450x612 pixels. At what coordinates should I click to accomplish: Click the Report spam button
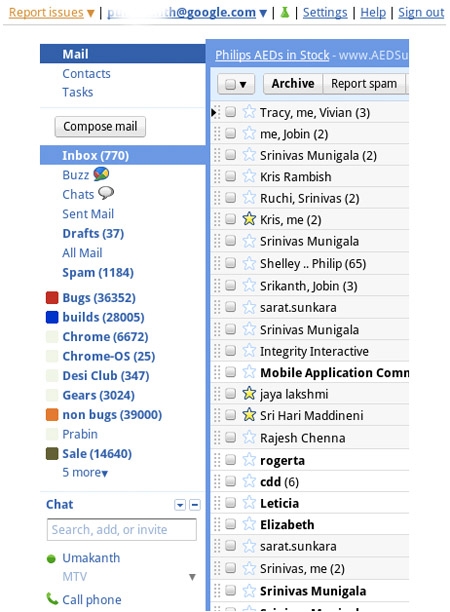click(364, 84)
